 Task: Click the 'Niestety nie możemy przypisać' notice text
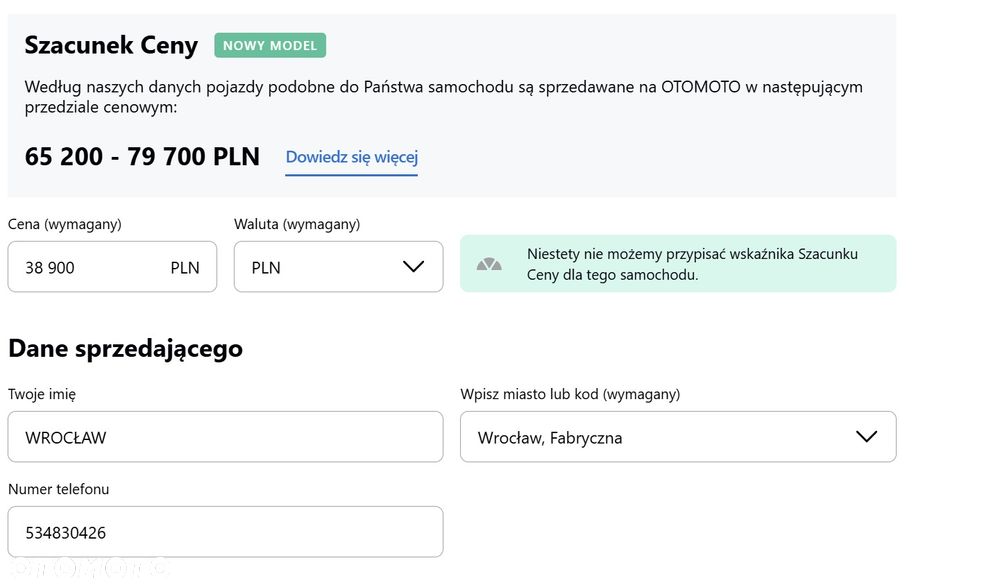pos(692,264)
